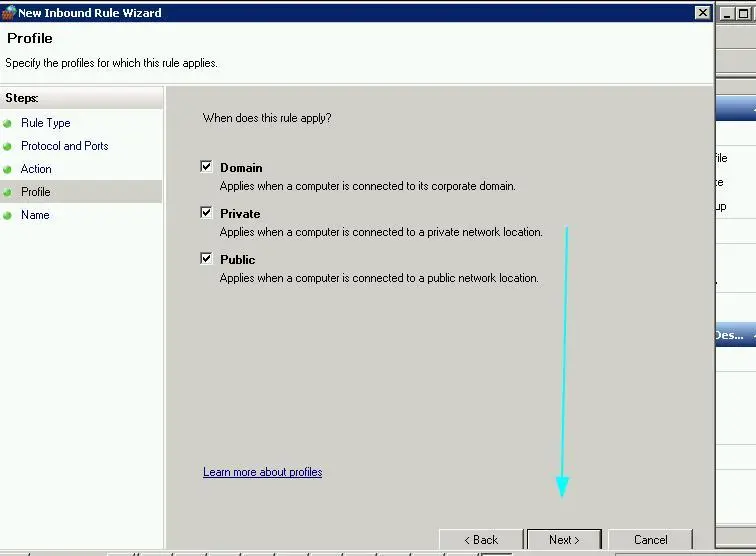Select the Action step
The width and height of the screenshot is (756, 556).
coord(36,169)
